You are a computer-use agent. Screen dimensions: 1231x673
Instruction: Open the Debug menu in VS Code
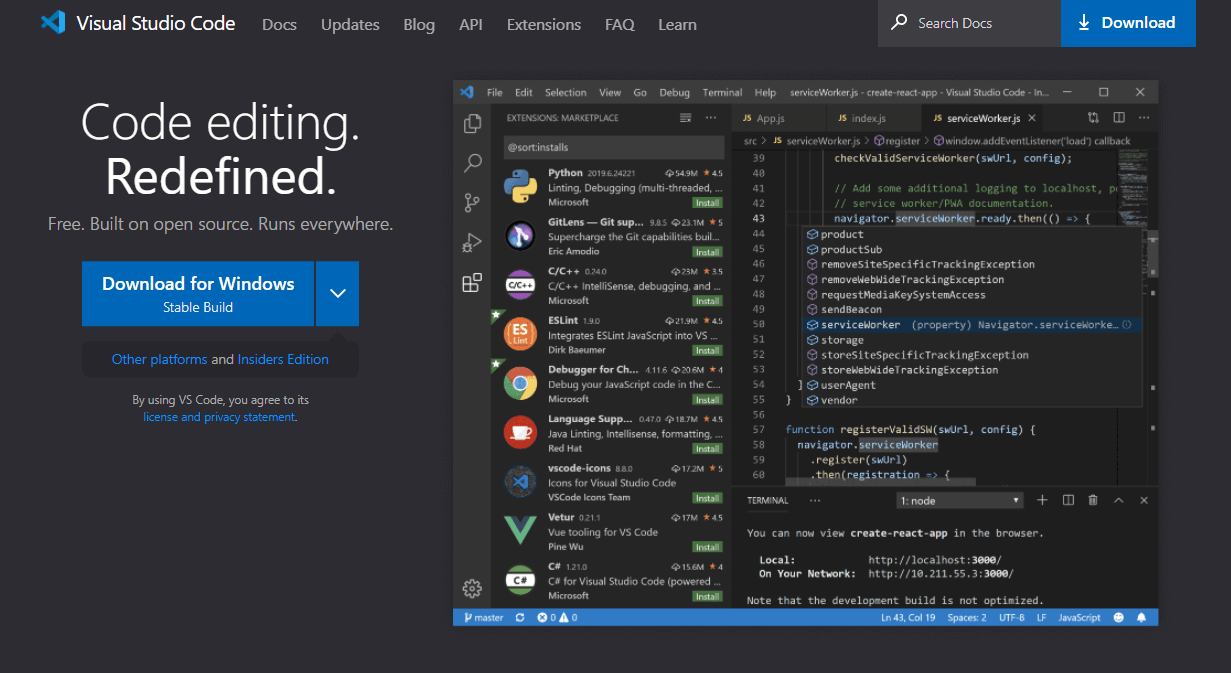pyautogui.click(x=675, y=92)
